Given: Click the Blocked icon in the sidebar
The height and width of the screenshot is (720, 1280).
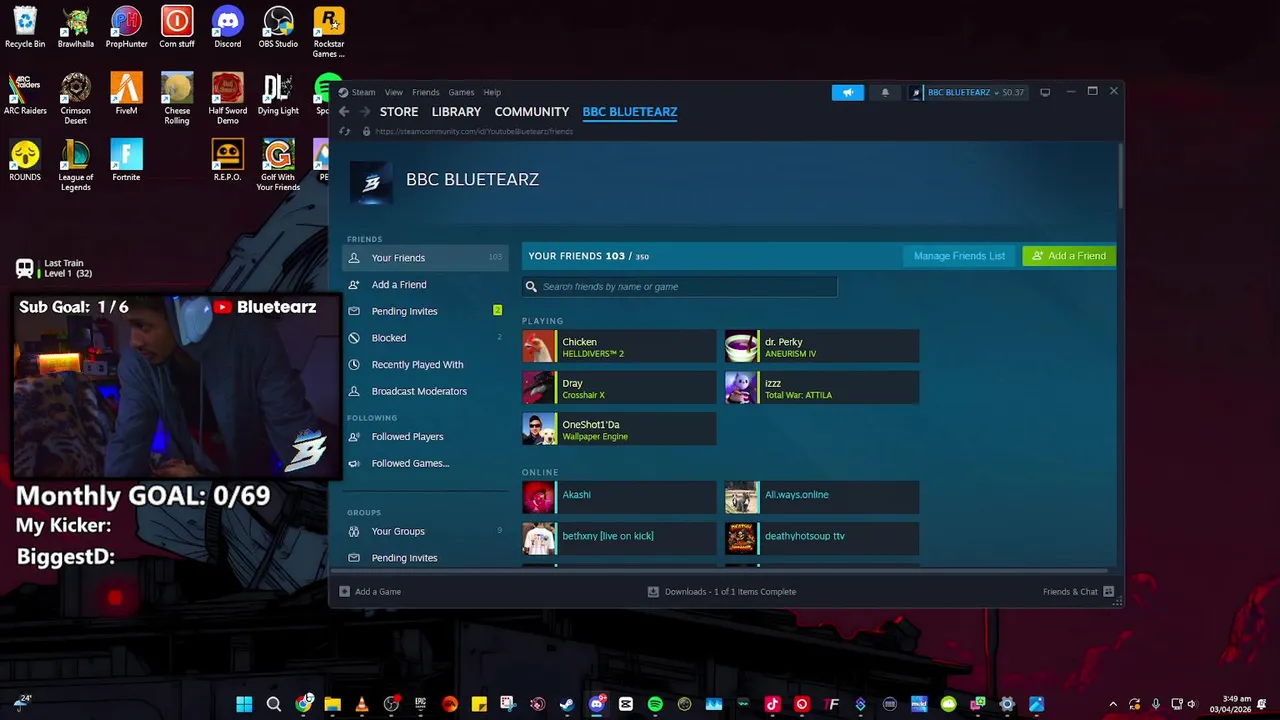Looking at the screenshot, I should 354,338.
